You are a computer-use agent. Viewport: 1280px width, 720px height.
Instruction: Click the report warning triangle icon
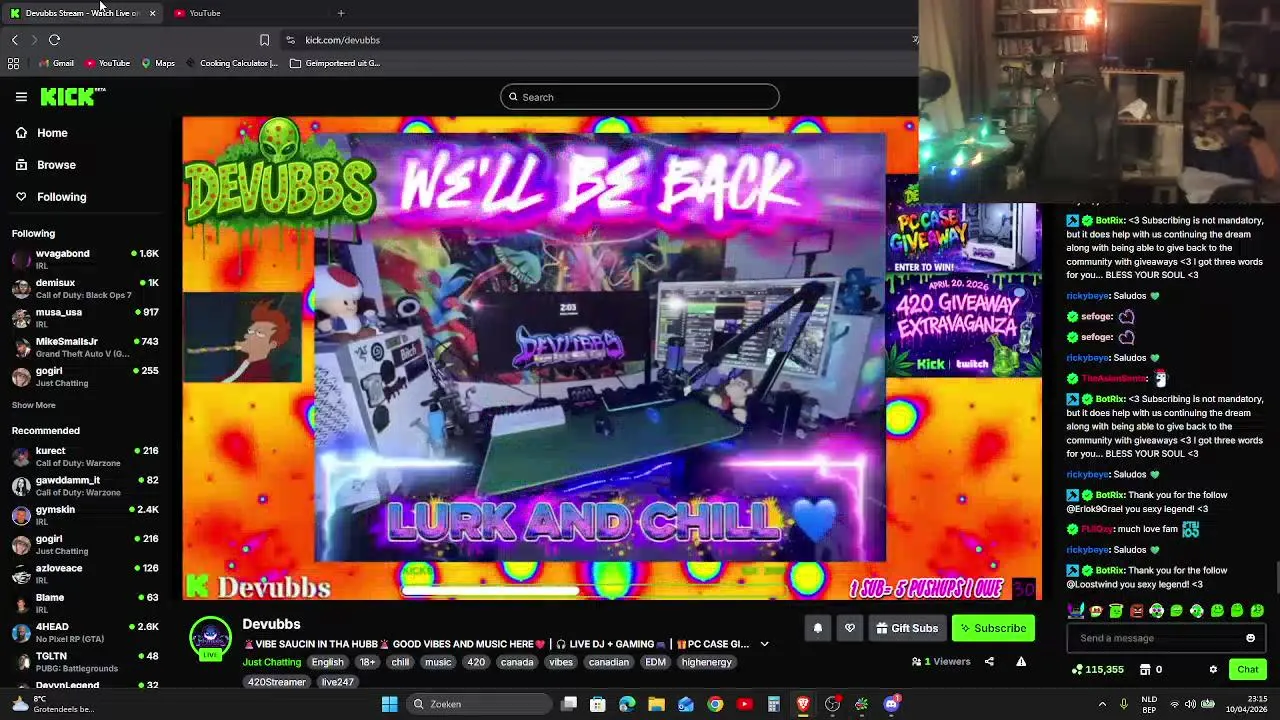[1021, 661]
